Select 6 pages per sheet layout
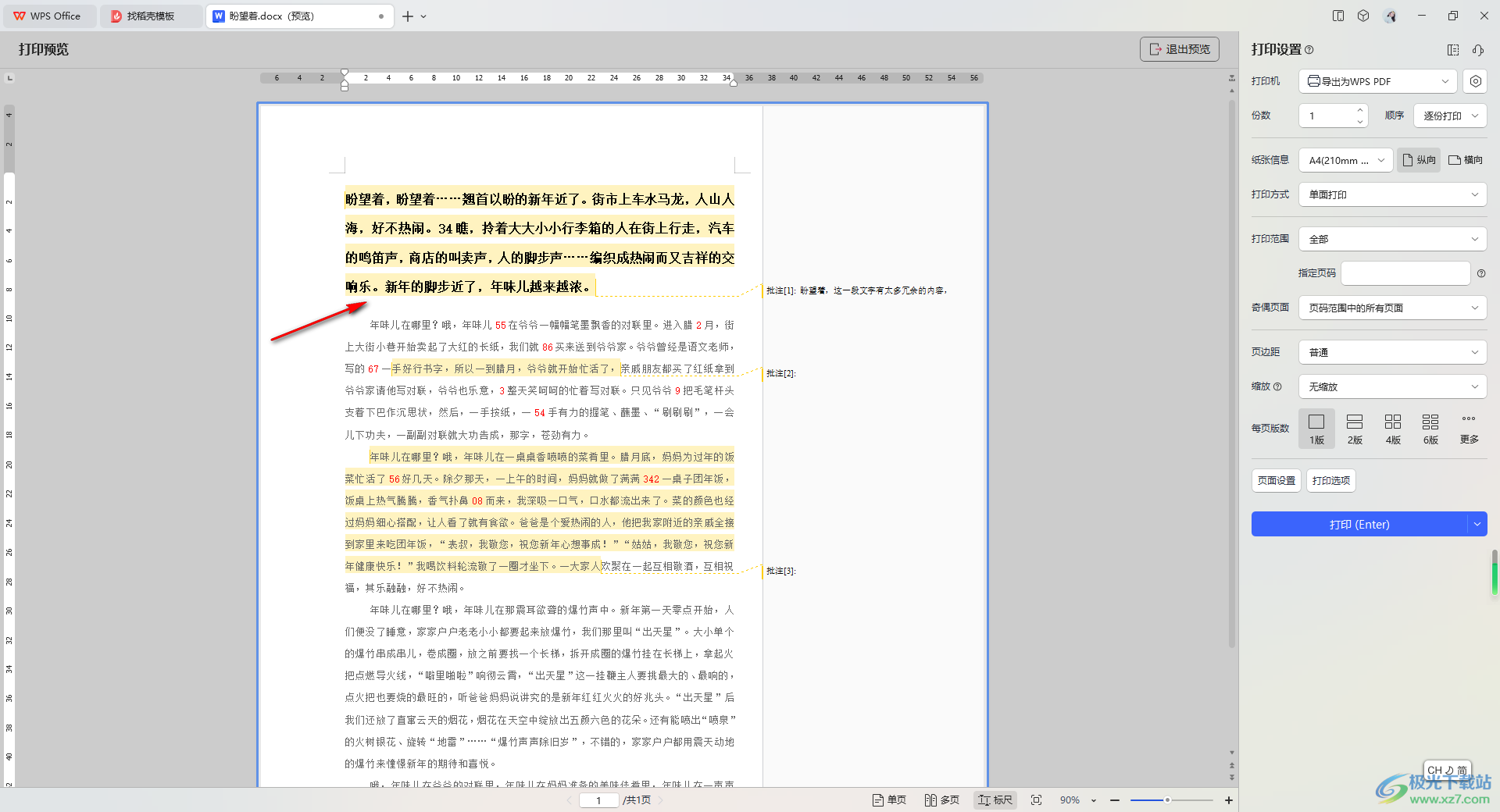This screenshot has width=1500, height=812. (1430, 429)
